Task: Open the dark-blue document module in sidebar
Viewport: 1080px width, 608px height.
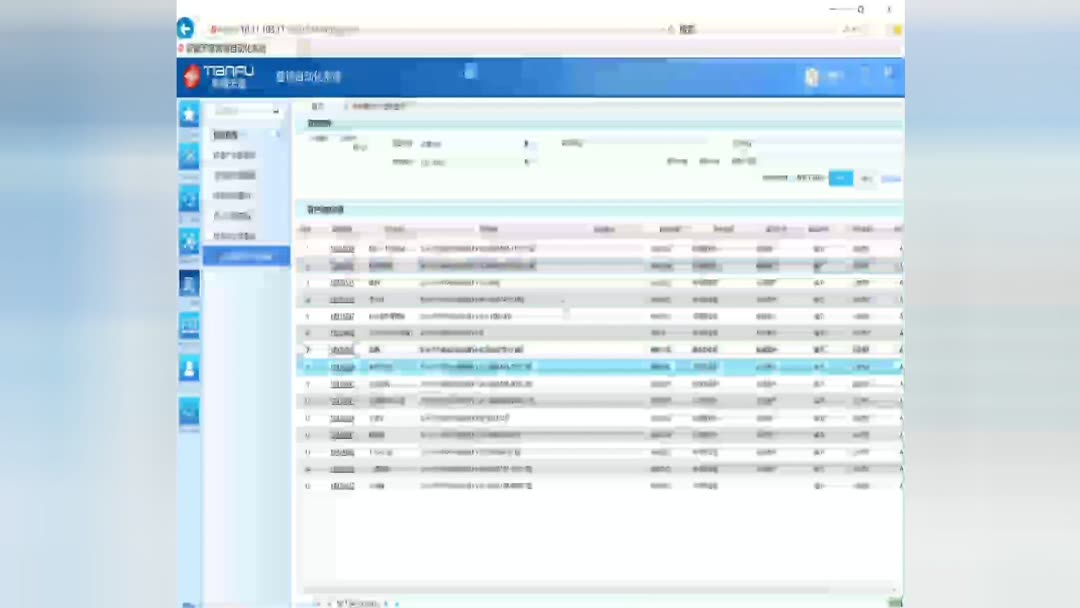Action: (x=189, y=284)
